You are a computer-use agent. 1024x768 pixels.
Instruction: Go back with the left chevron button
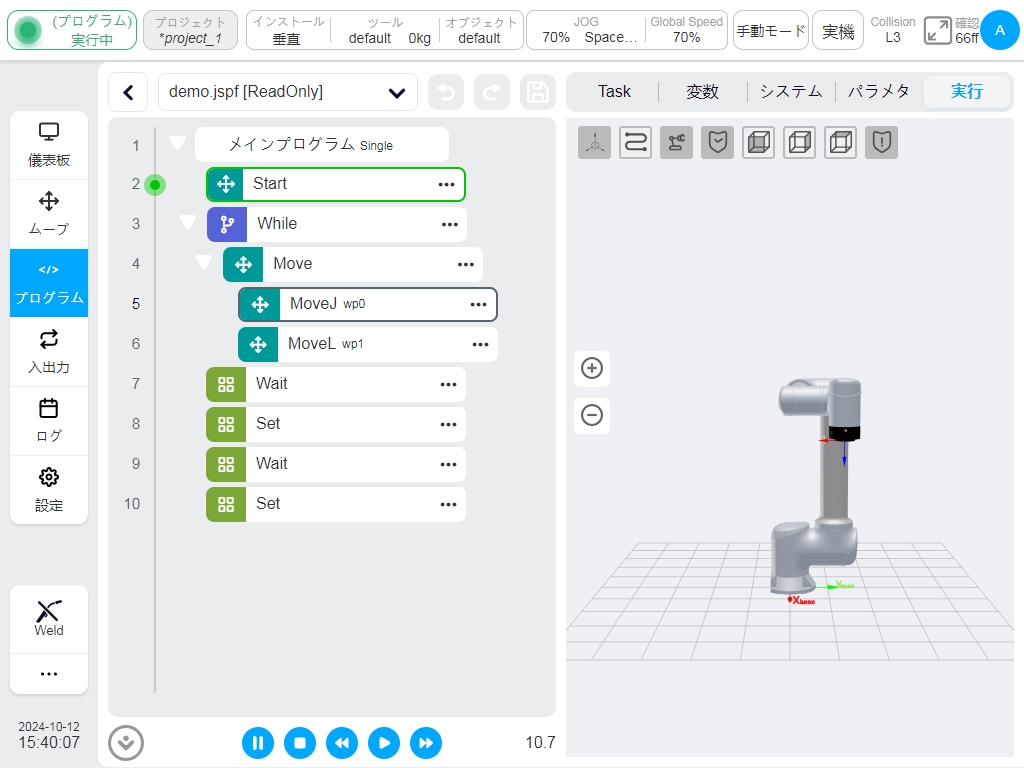tap(129, 92)
